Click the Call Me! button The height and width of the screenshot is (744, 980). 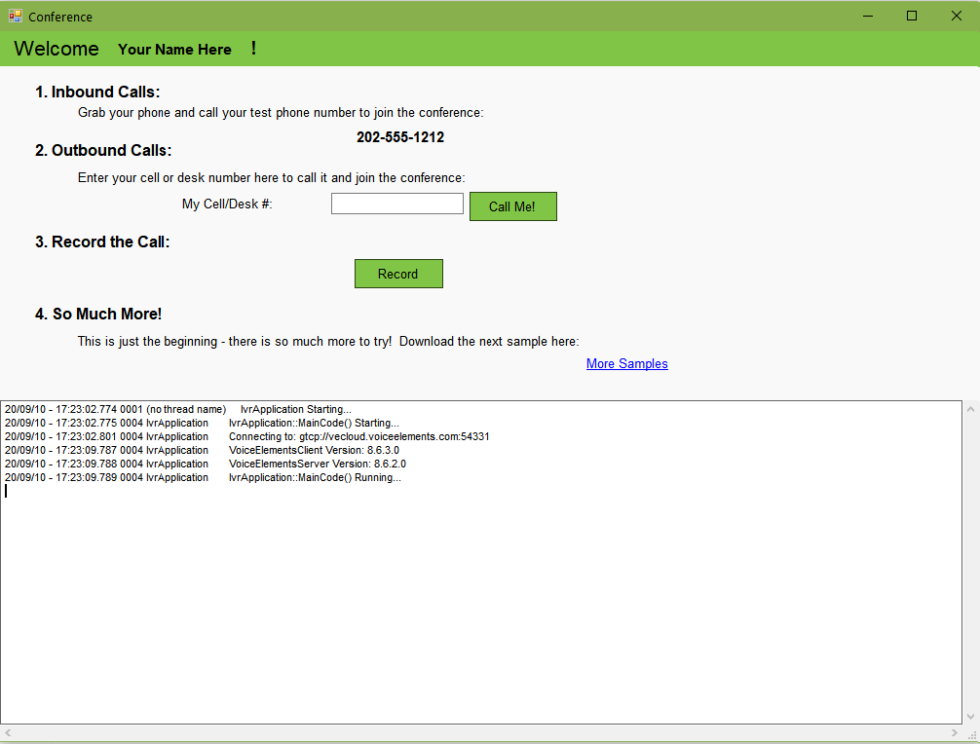tap(513, 206)
